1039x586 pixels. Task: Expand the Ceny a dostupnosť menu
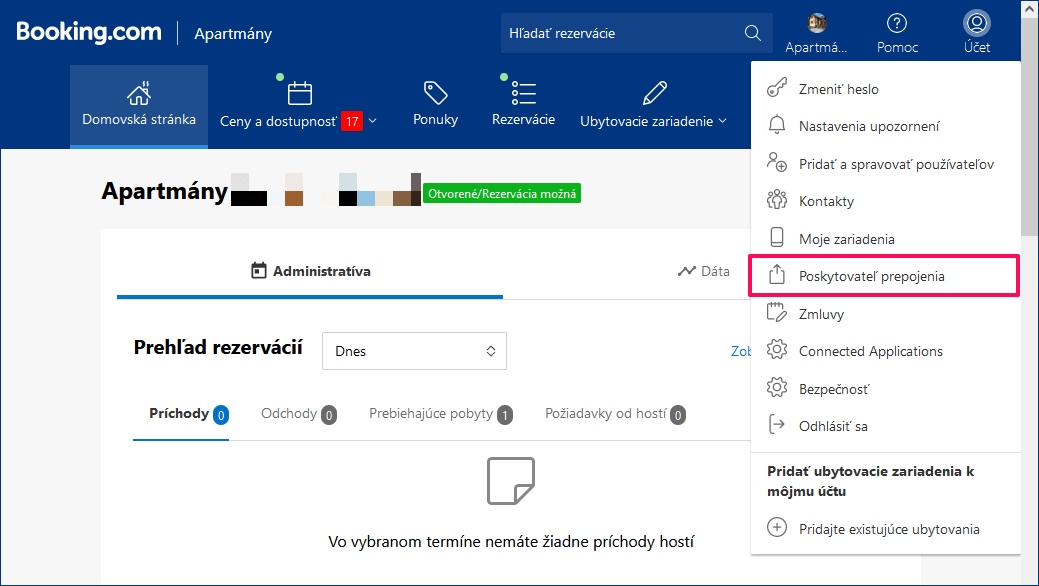click(298, 120)
